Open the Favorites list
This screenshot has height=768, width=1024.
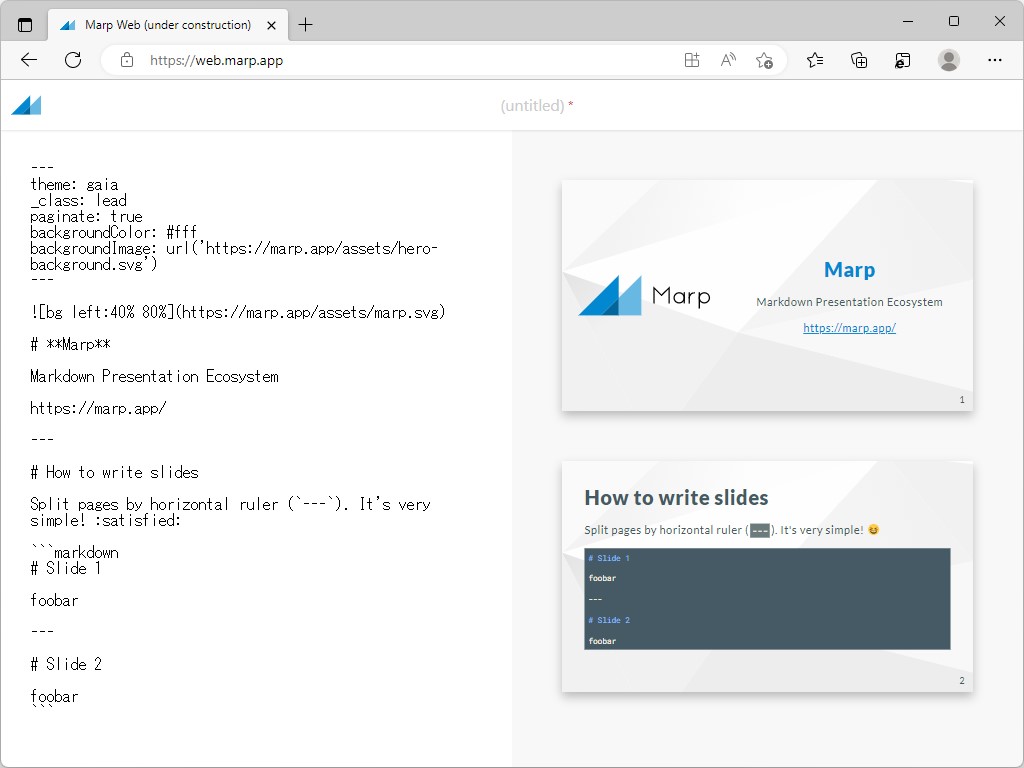pyautogui.click(x=815, y=60)
